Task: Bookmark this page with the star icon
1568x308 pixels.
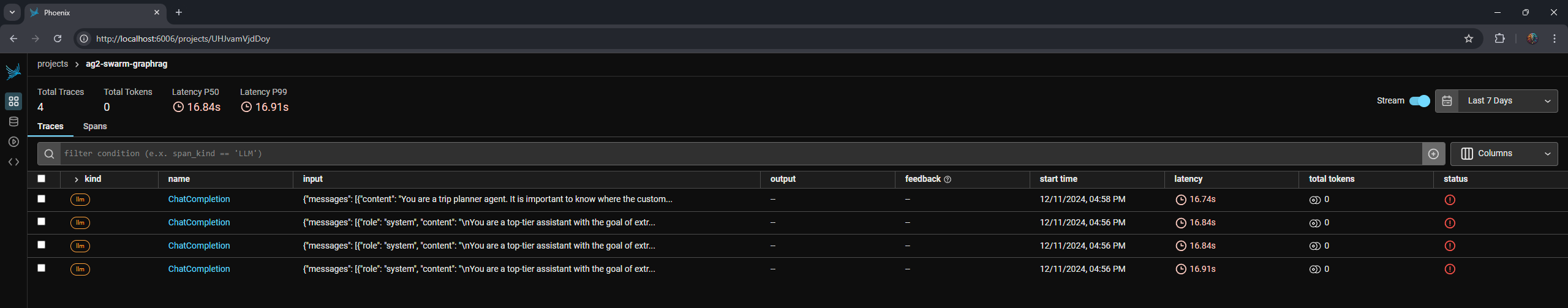Action: point(1468,39)
